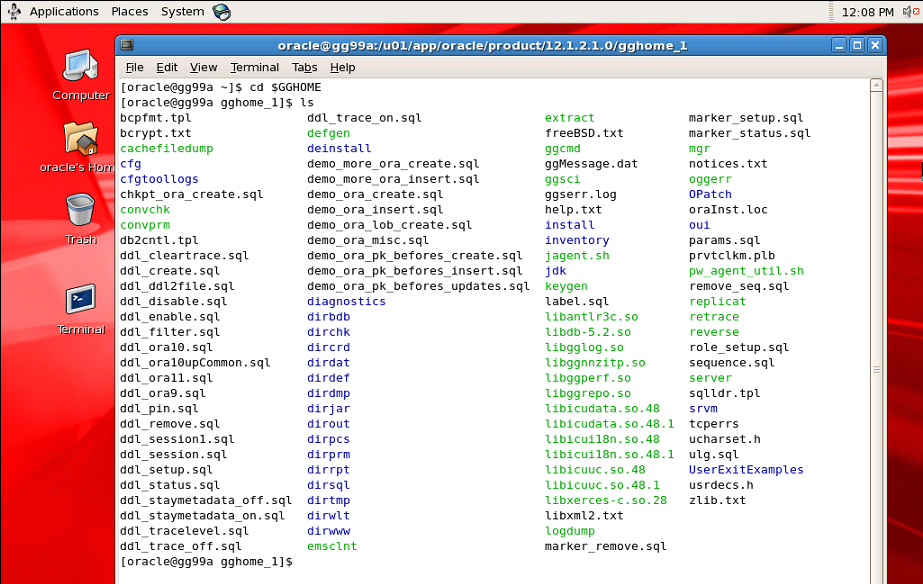
Task: Open the Terminal menu in menu bar
Action: 254,67
